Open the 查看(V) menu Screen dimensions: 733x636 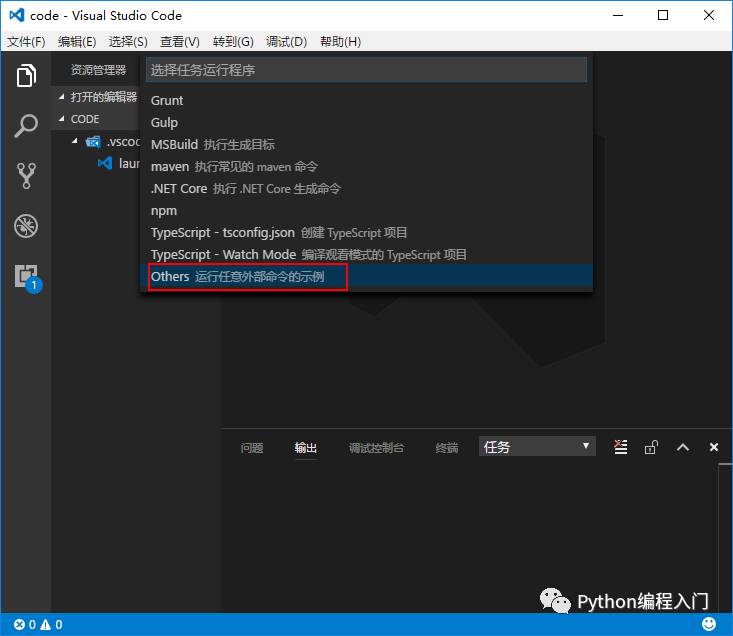tap(180, 42)
